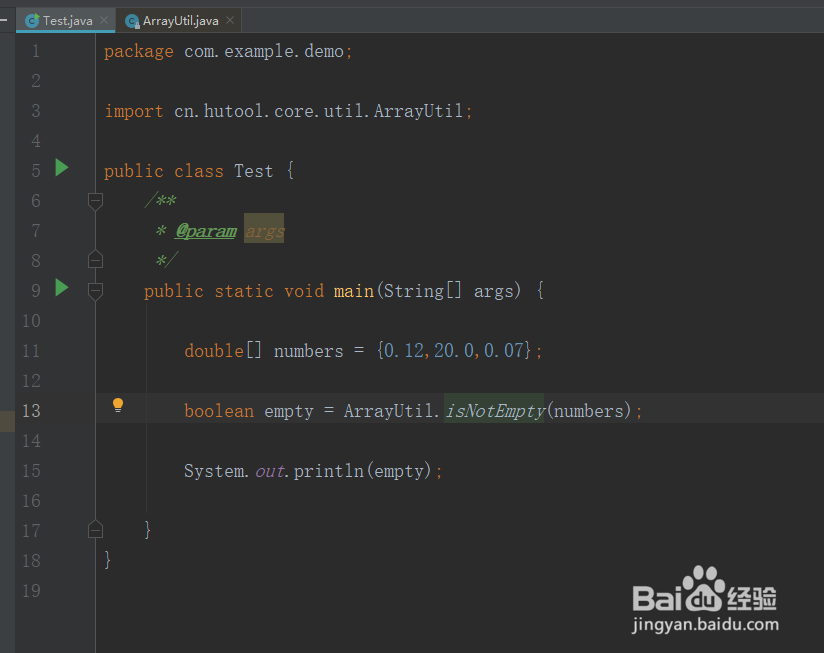Collapse the main method at line 9
824x653 pixels.
[95, 292]
